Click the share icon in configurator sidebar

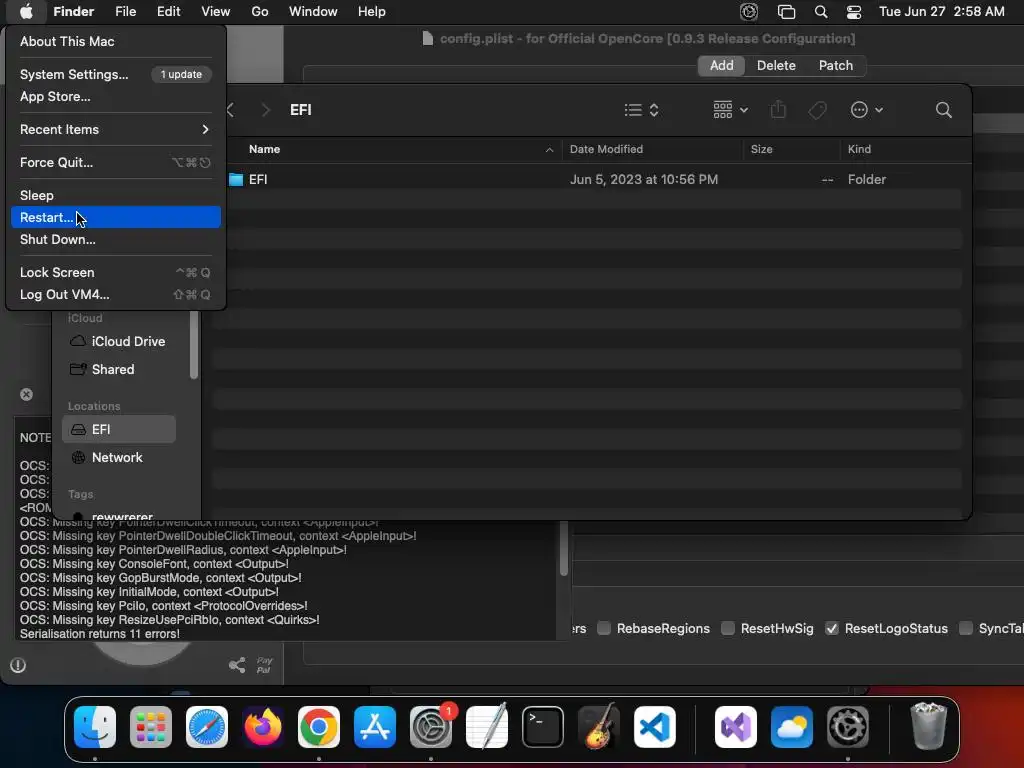(x=237, y=665)
